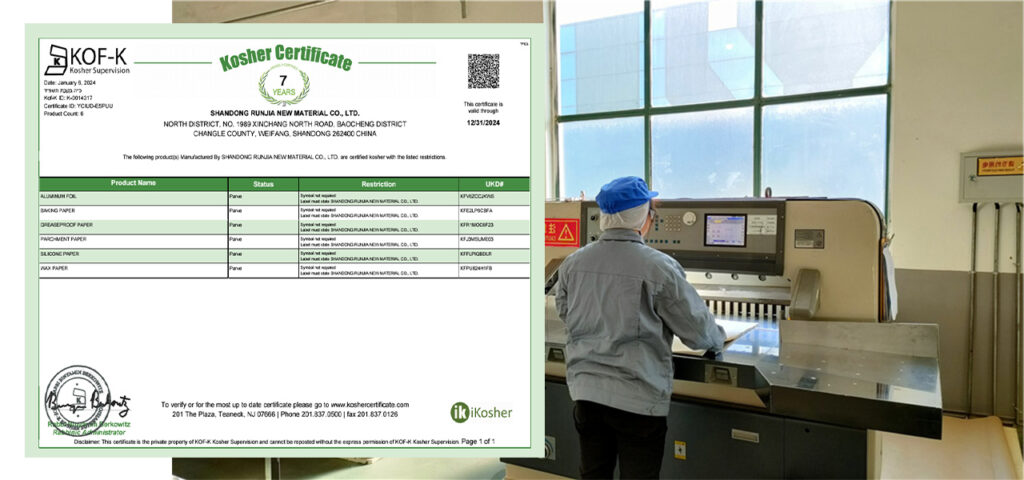Click the UKD code in the WAX PAPER row
The image size is (1024, 480).
click(477, 268)
